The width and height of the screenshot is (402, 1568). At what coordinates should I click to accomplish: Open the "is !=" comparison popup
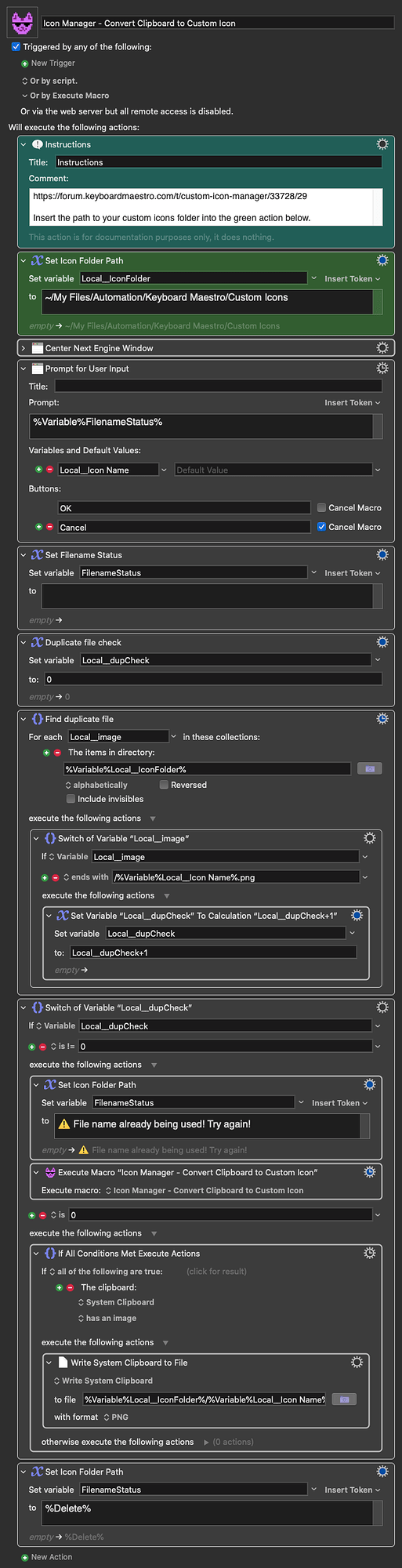63,1047
